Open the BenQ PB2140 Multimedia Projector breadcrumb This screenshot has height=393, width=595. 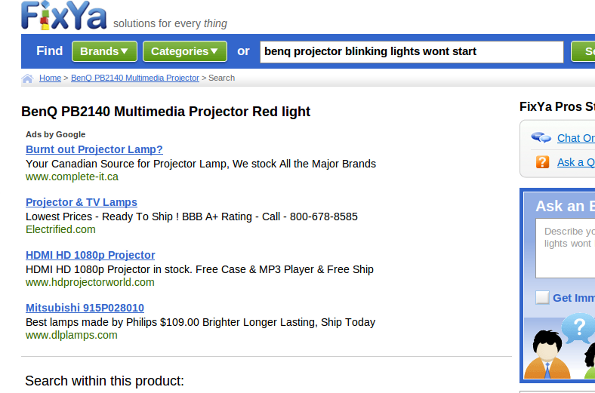click(x=135, y=78)
